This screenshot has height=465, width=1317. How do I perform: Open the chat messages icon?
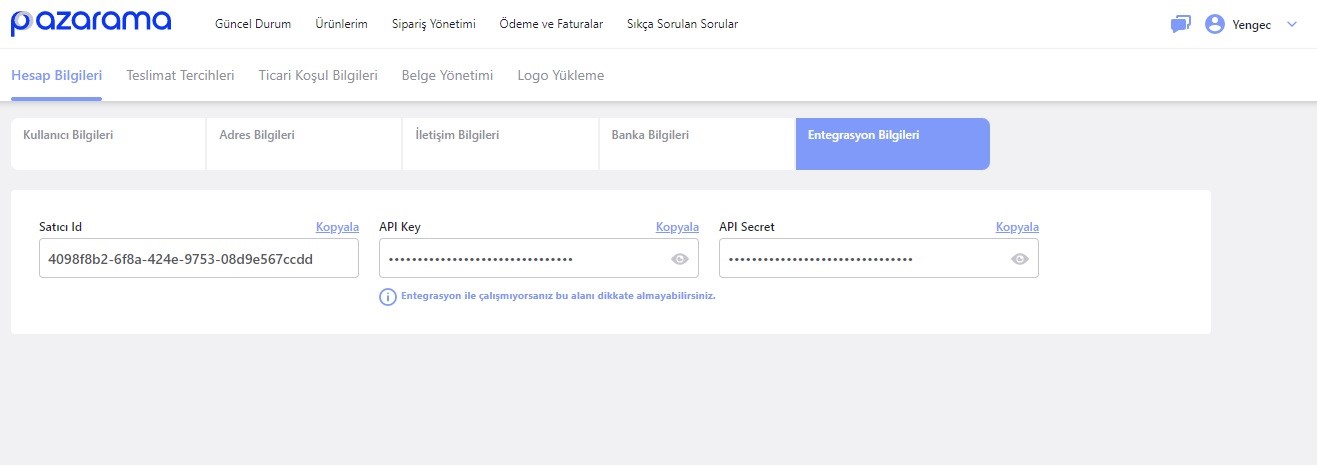coord(1180,24)
